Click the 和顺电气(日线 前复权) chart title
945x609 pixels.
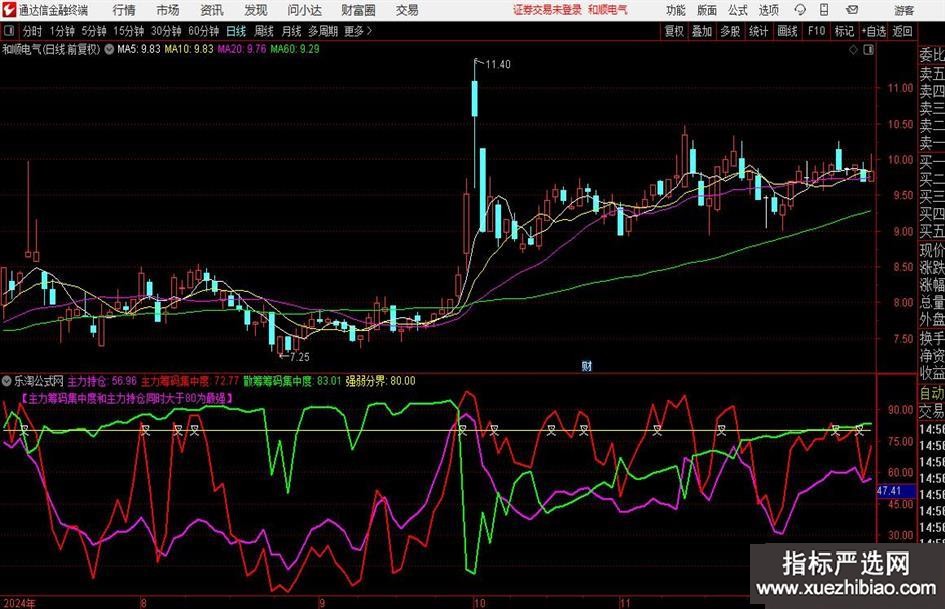pos(51,49)
